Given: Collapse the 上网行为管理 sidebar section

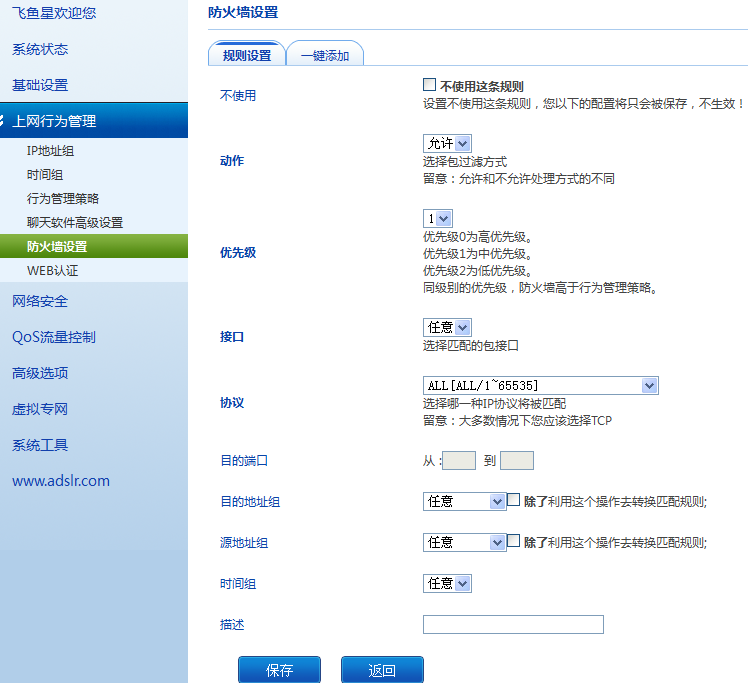Looking at the screenshot, I should [x=94, y=121].
